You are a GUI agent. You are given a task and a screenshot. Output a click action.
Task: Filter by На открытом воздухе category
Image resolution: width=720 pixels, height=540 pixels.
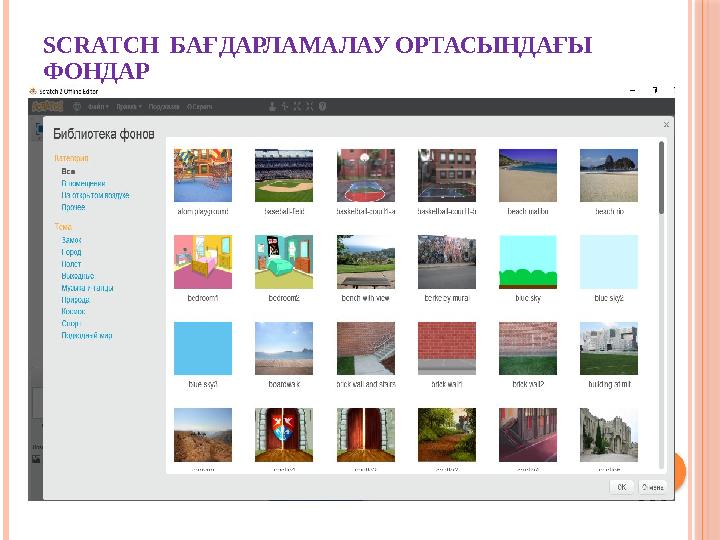pyautogui.click(x=96, y=195)
